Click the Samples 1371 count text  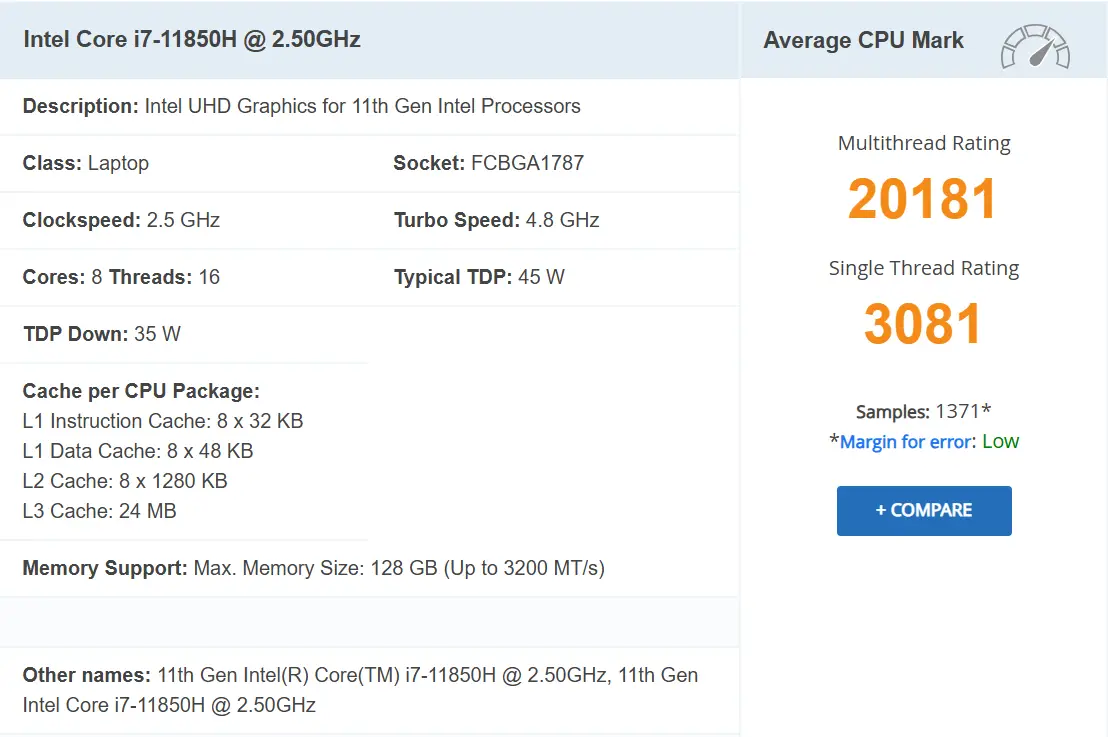pos(923,412)
